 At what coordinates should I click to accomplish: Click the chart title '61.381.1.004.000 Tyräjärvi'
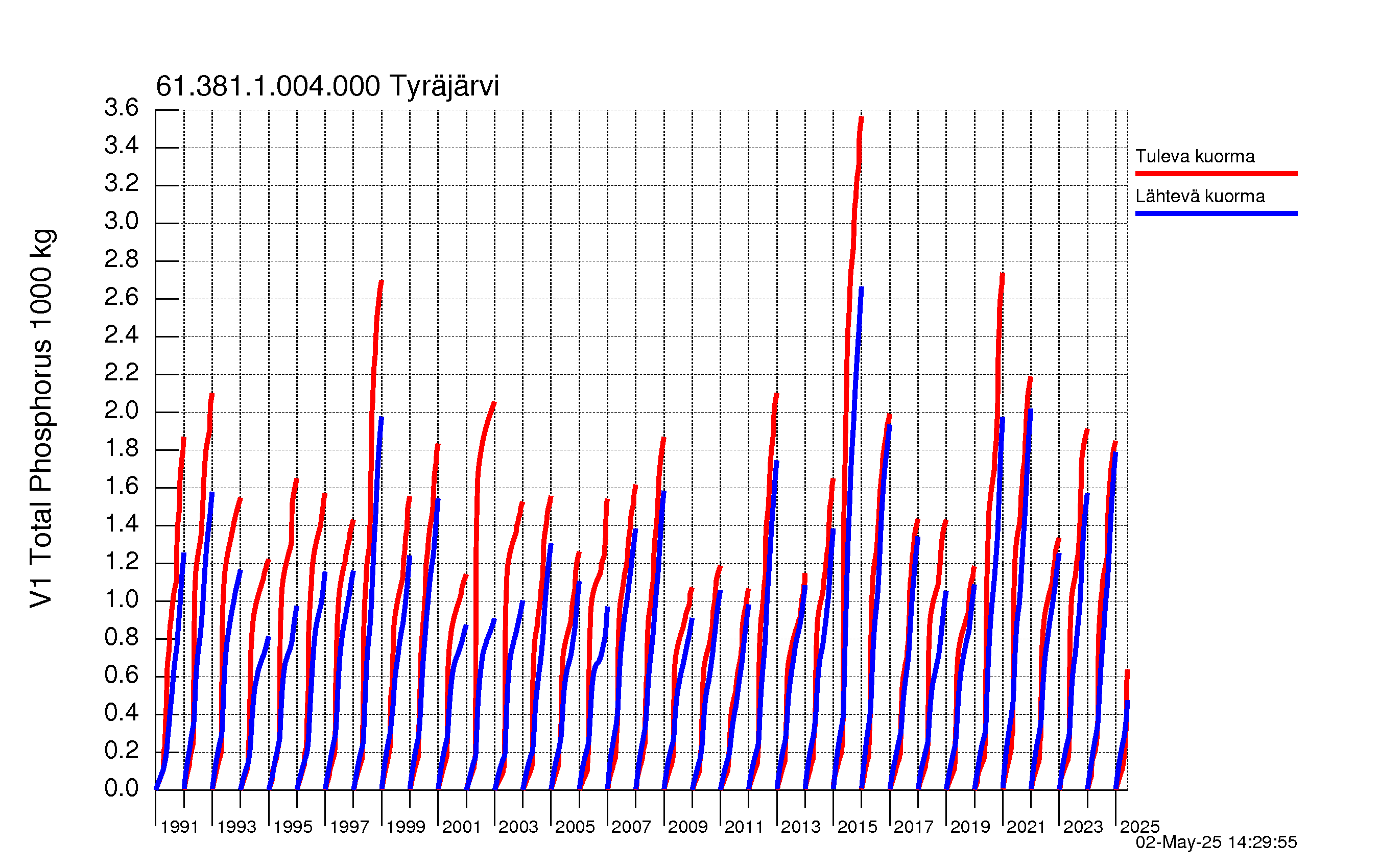327,86
